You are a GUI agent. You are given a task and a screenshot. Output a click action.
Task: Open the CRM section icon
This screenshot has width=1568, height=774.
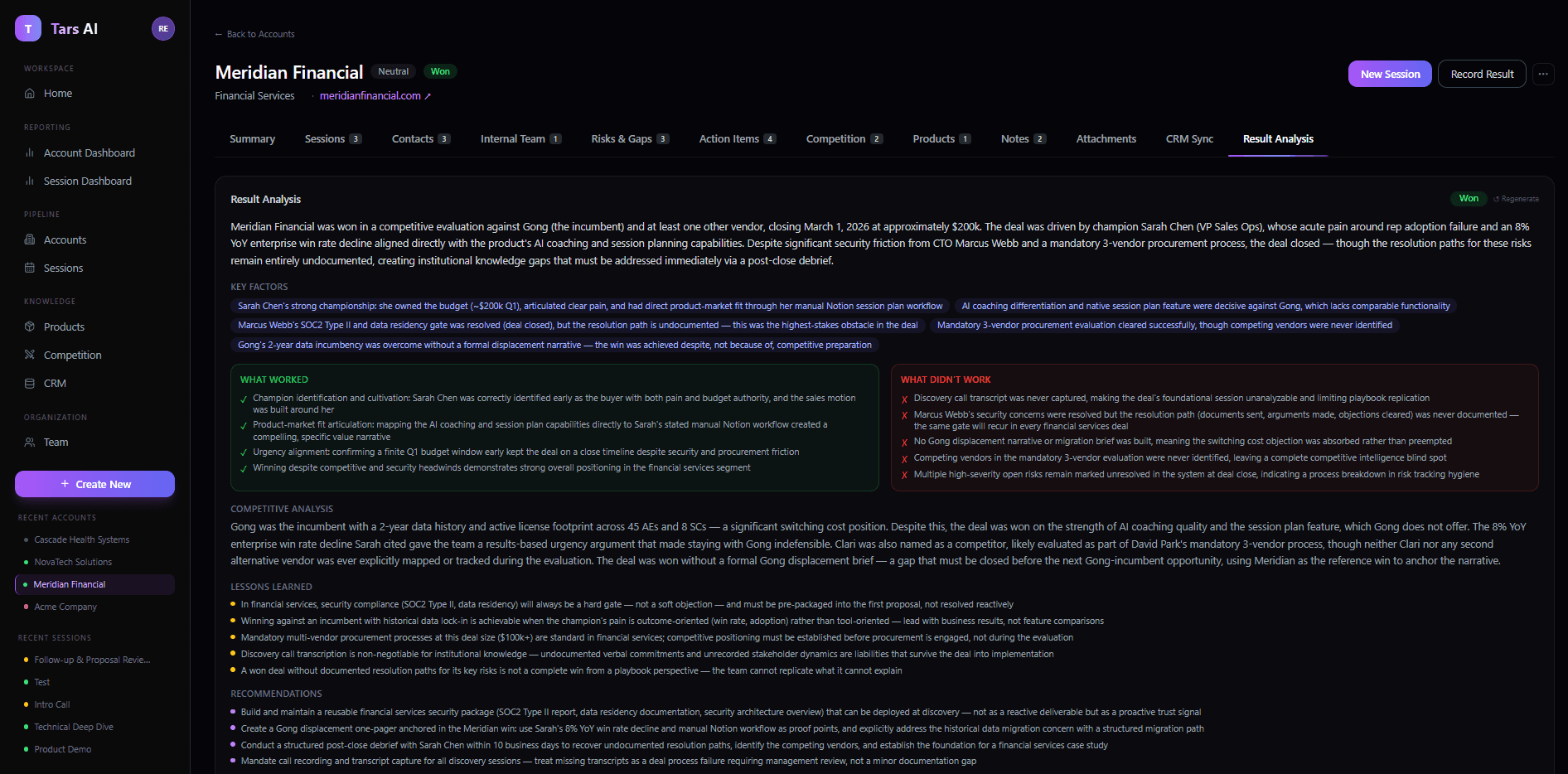(29, 383)
